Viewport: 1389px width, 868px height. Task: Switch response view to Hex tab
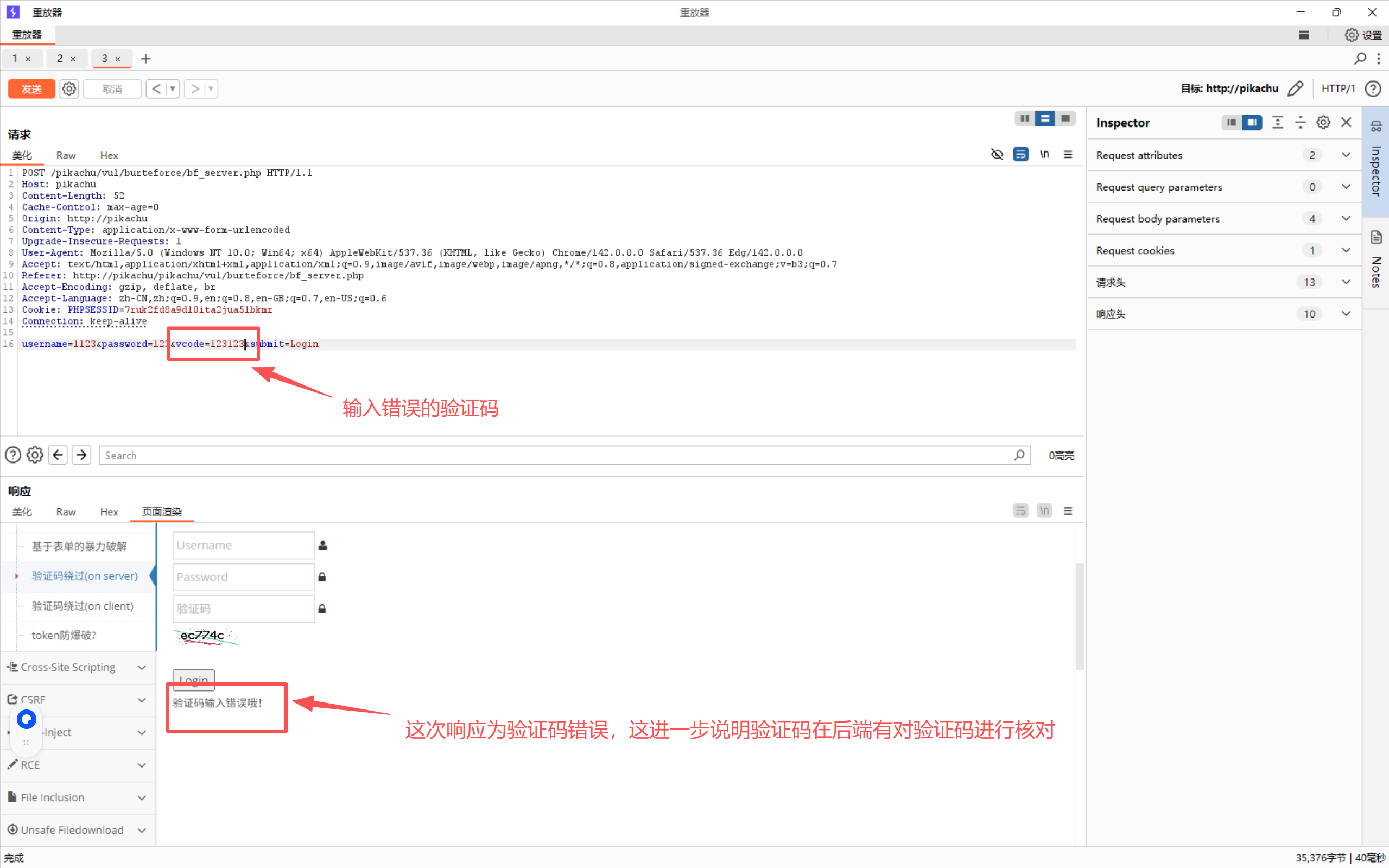pyautogui.click(x=109, y=511)
